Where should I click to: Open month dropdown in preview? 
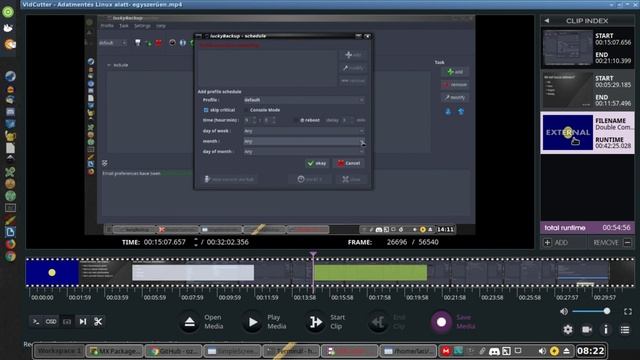[303, 141]
